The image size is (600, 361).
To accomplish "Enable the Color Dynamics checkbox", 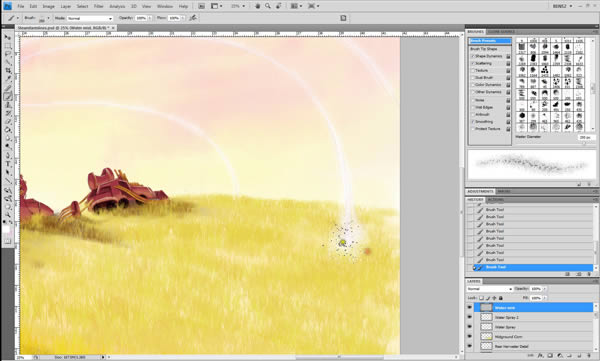I will pos(473,85).
